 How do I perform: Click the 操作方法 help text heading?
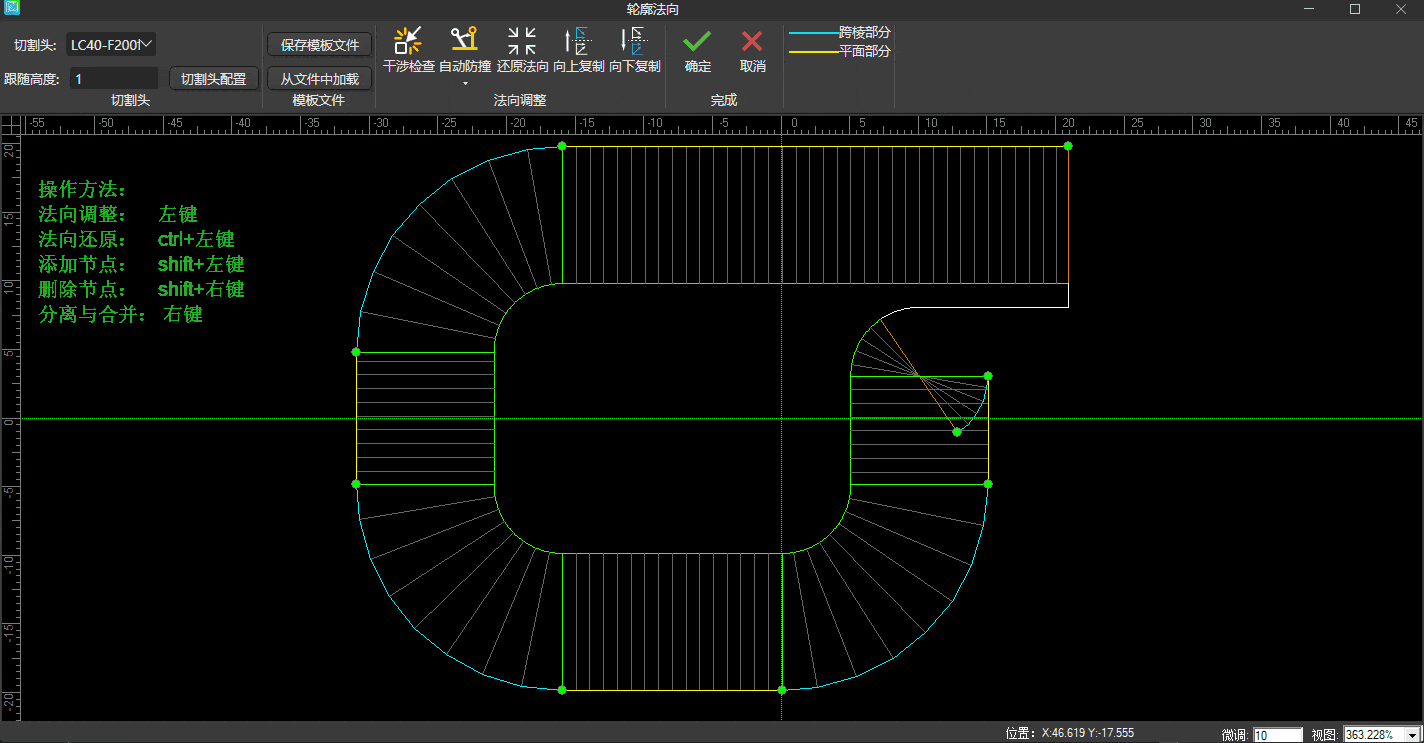coord(82,189)
